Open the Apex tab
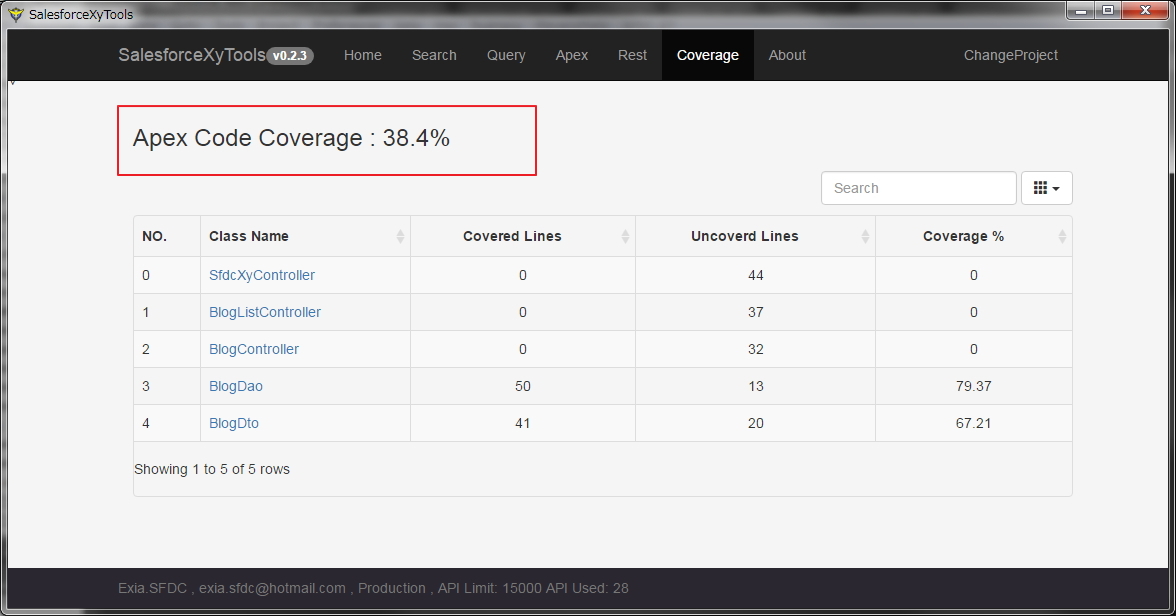The image size is (1176, 616). (572, 56)
